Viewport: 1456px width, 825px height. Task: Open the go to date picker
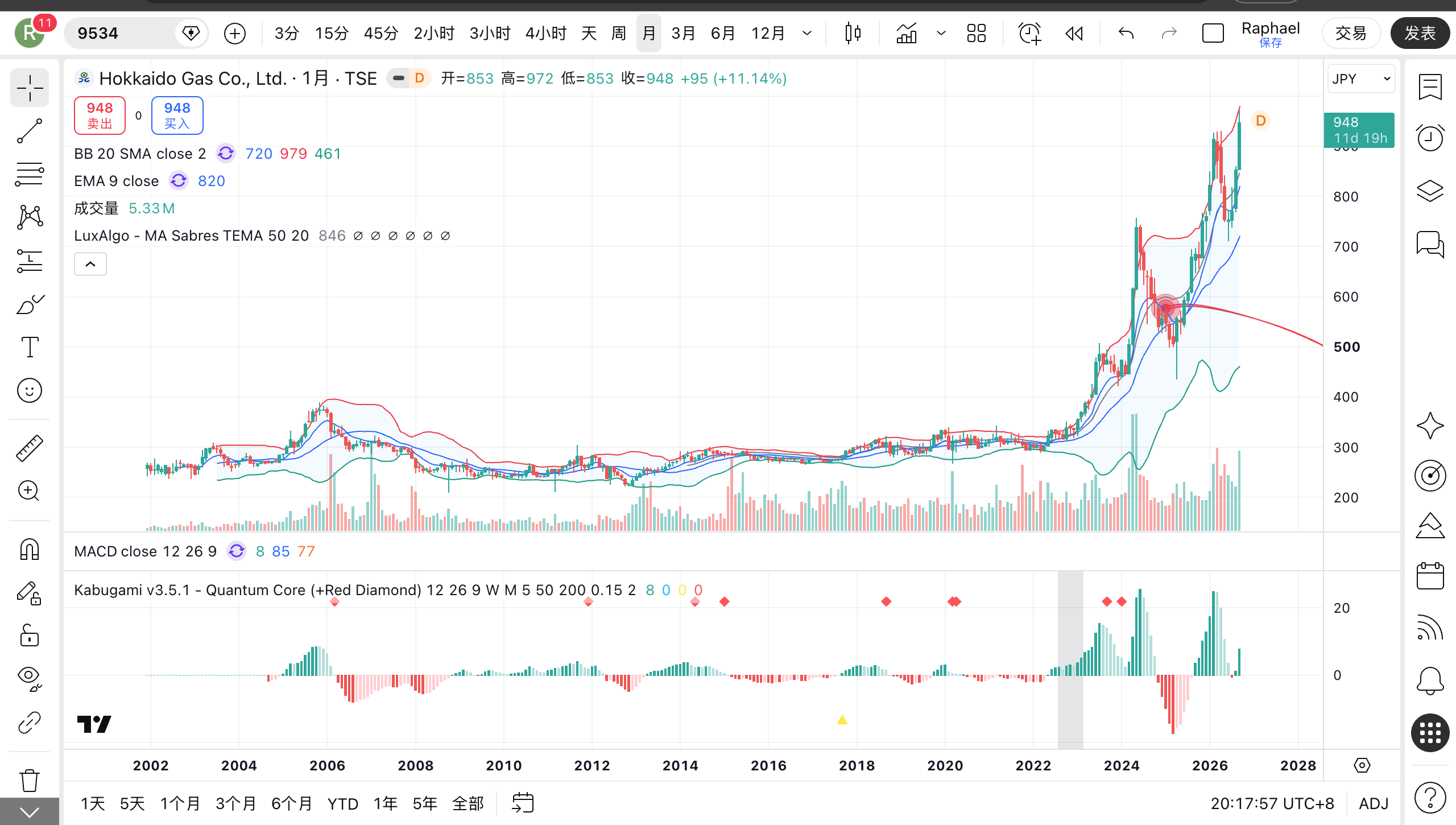coord(523,803)
